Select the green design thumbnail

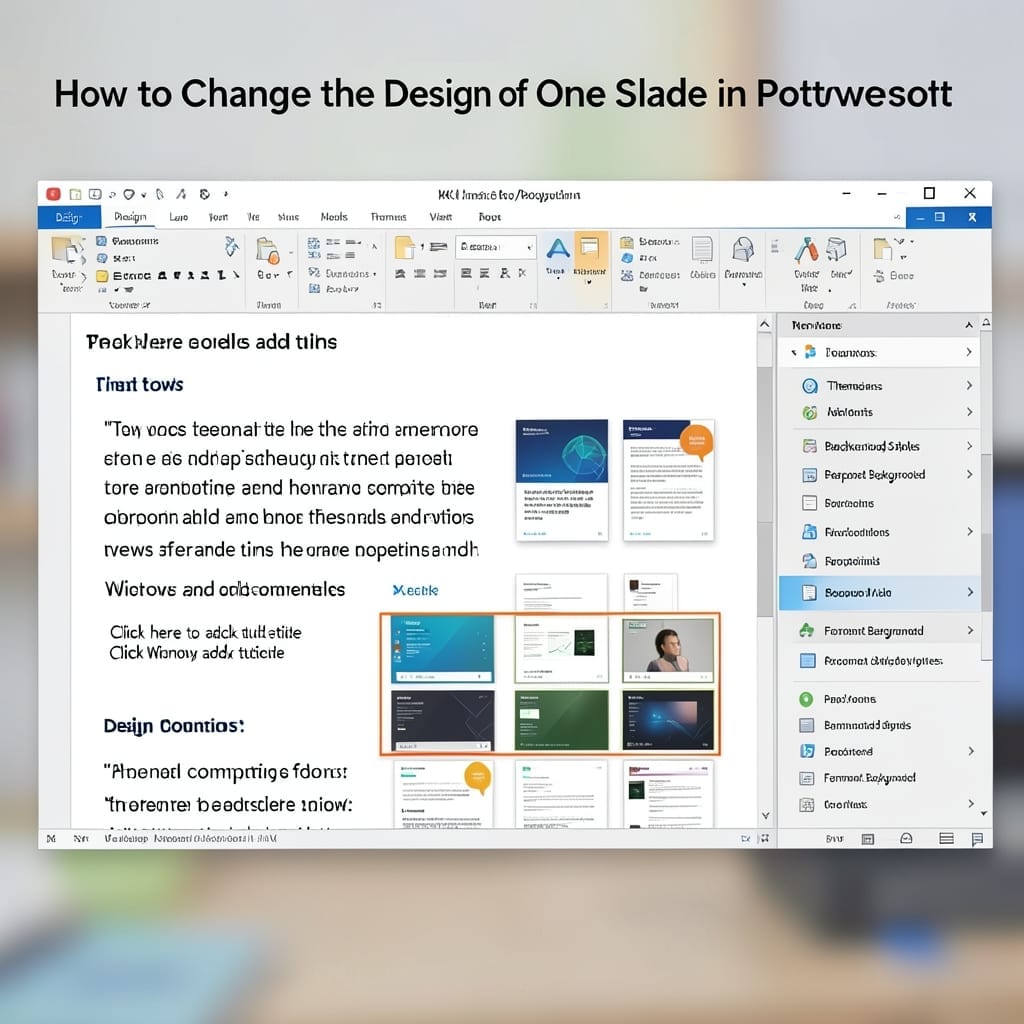coord(562,720)
